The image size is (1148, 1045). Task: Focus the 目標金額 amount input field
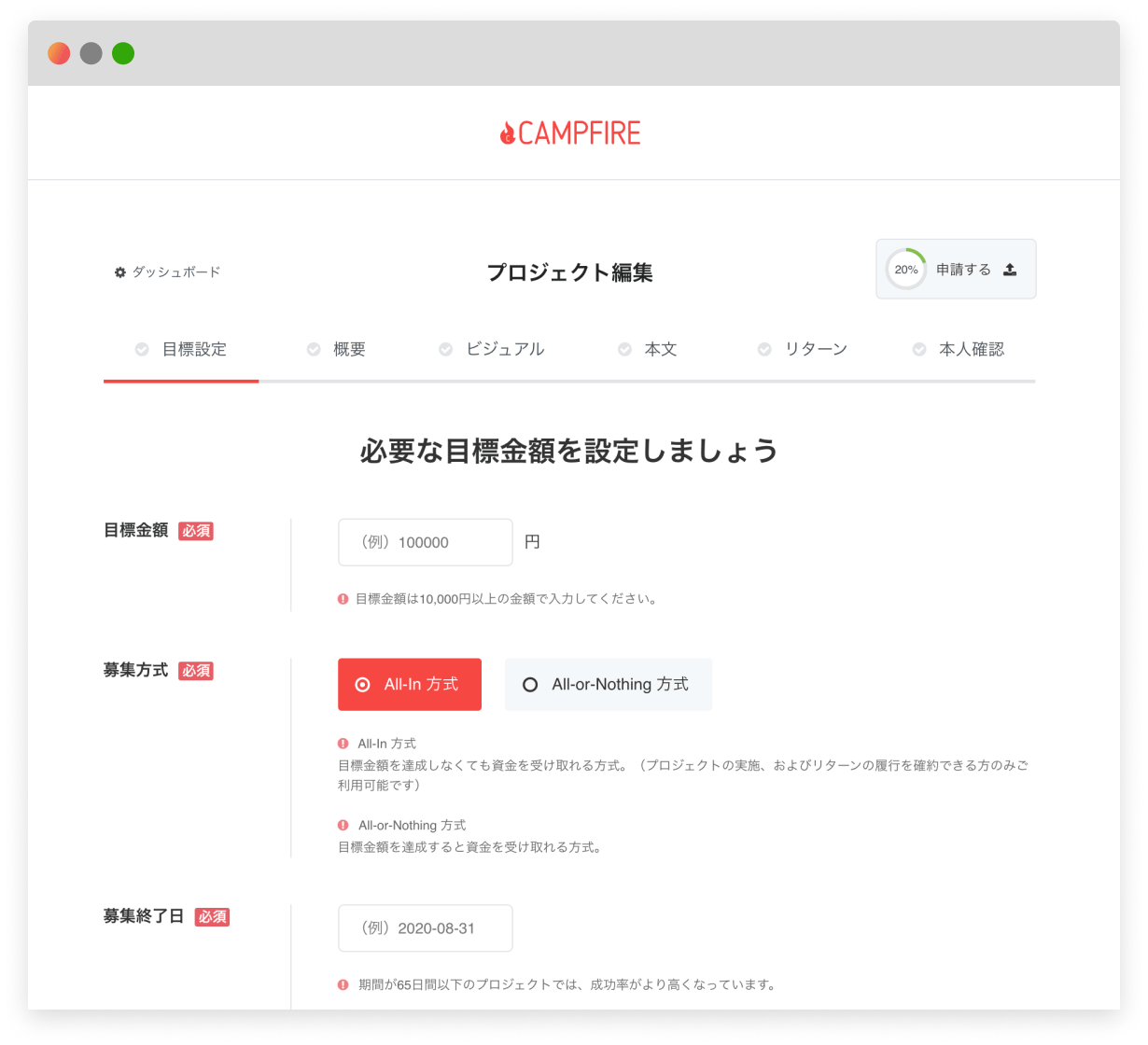425,542
